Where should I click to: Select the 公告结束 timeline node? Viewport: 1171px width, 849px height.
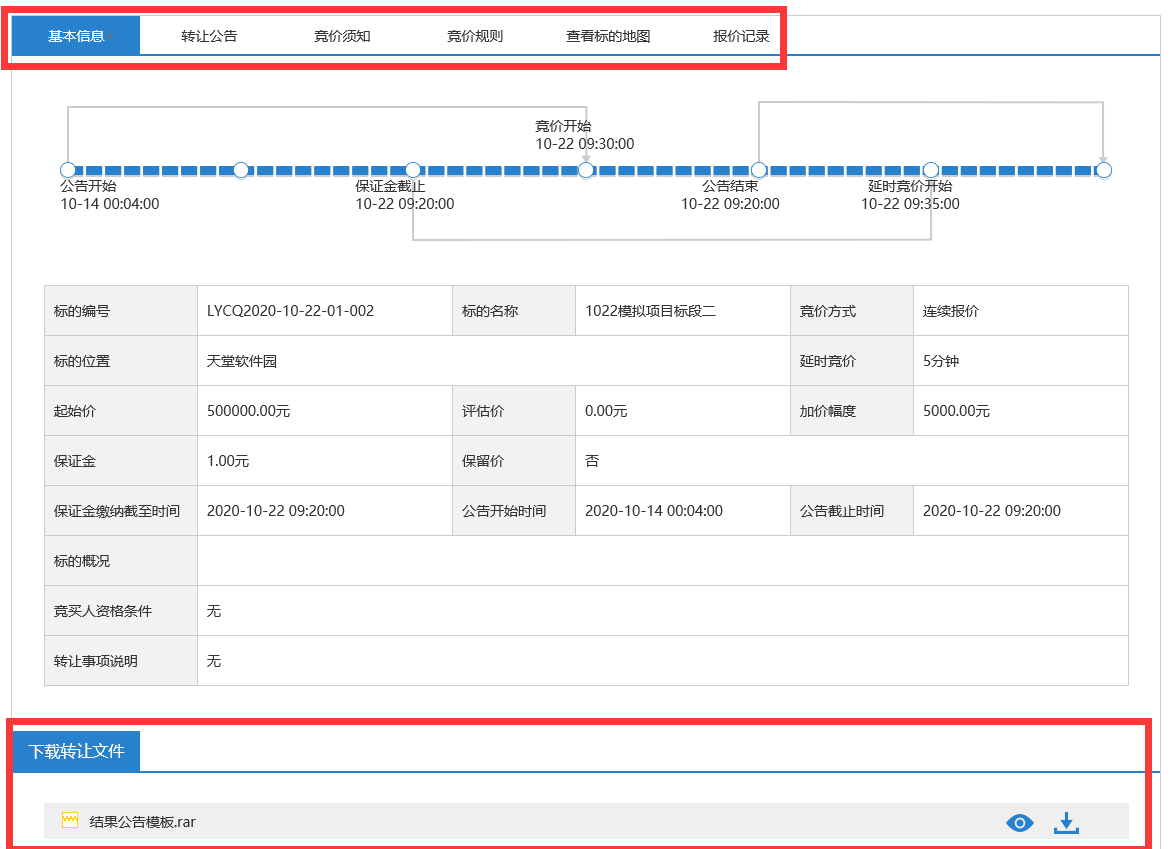tap(759, 170)
